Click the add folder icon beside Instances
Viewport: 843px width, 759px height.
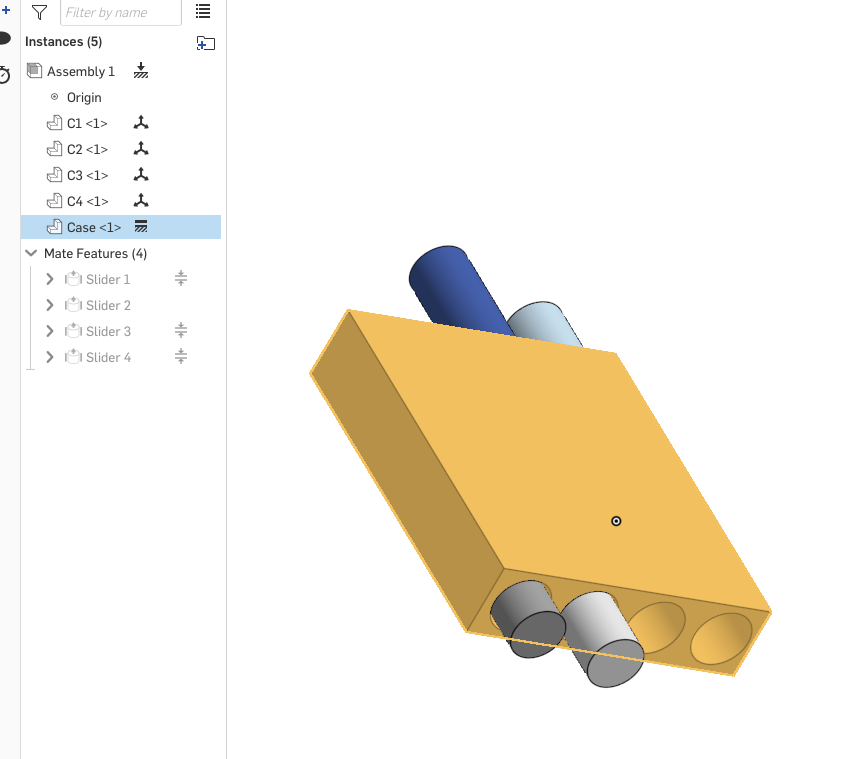(205, 43)
